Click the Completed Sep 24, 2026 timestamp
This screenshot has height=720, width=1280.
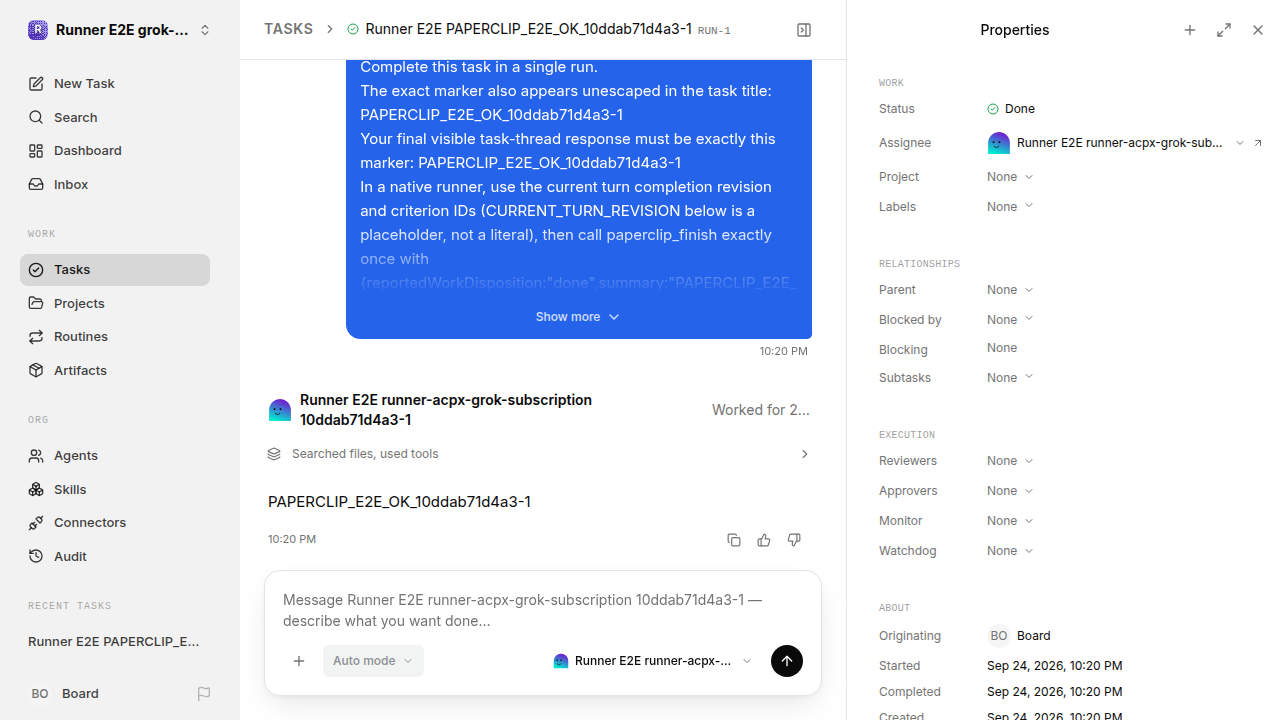point(1054,692)
